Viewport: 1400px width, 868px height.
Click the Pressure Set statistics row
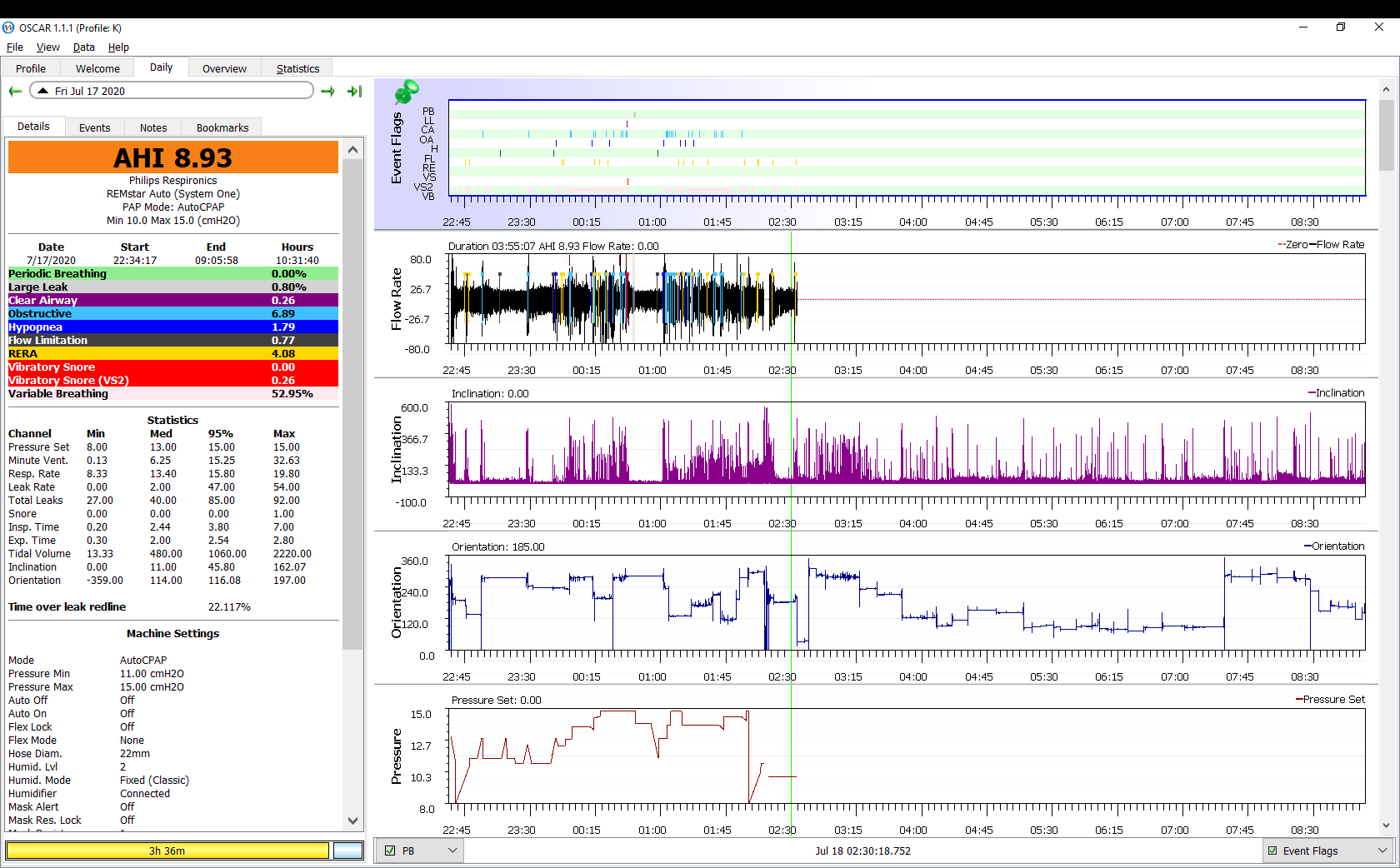coord(173,447)
